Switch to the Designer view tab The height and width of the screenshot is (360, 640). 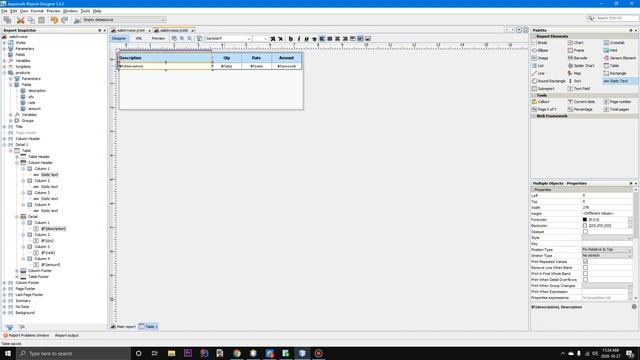point(119,38)
